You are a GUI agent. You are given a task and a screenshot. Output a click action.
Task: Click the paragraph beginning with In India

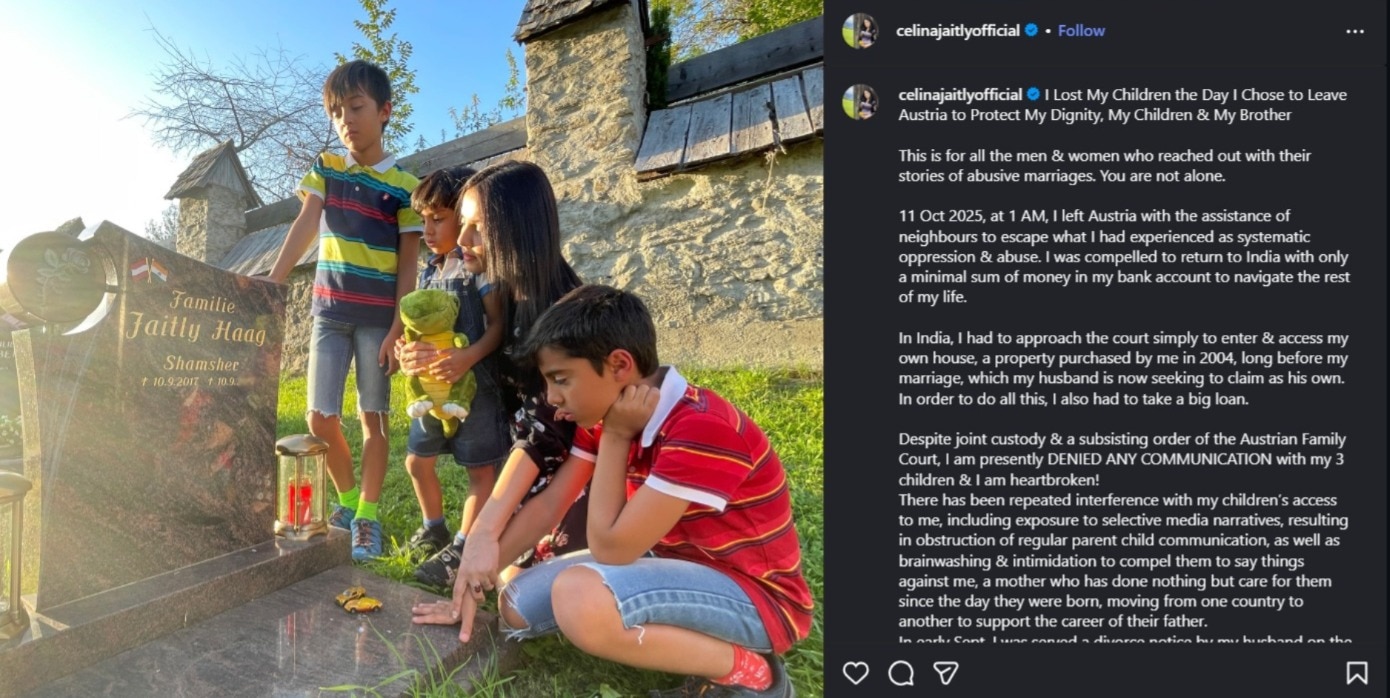coord(1123,369)
